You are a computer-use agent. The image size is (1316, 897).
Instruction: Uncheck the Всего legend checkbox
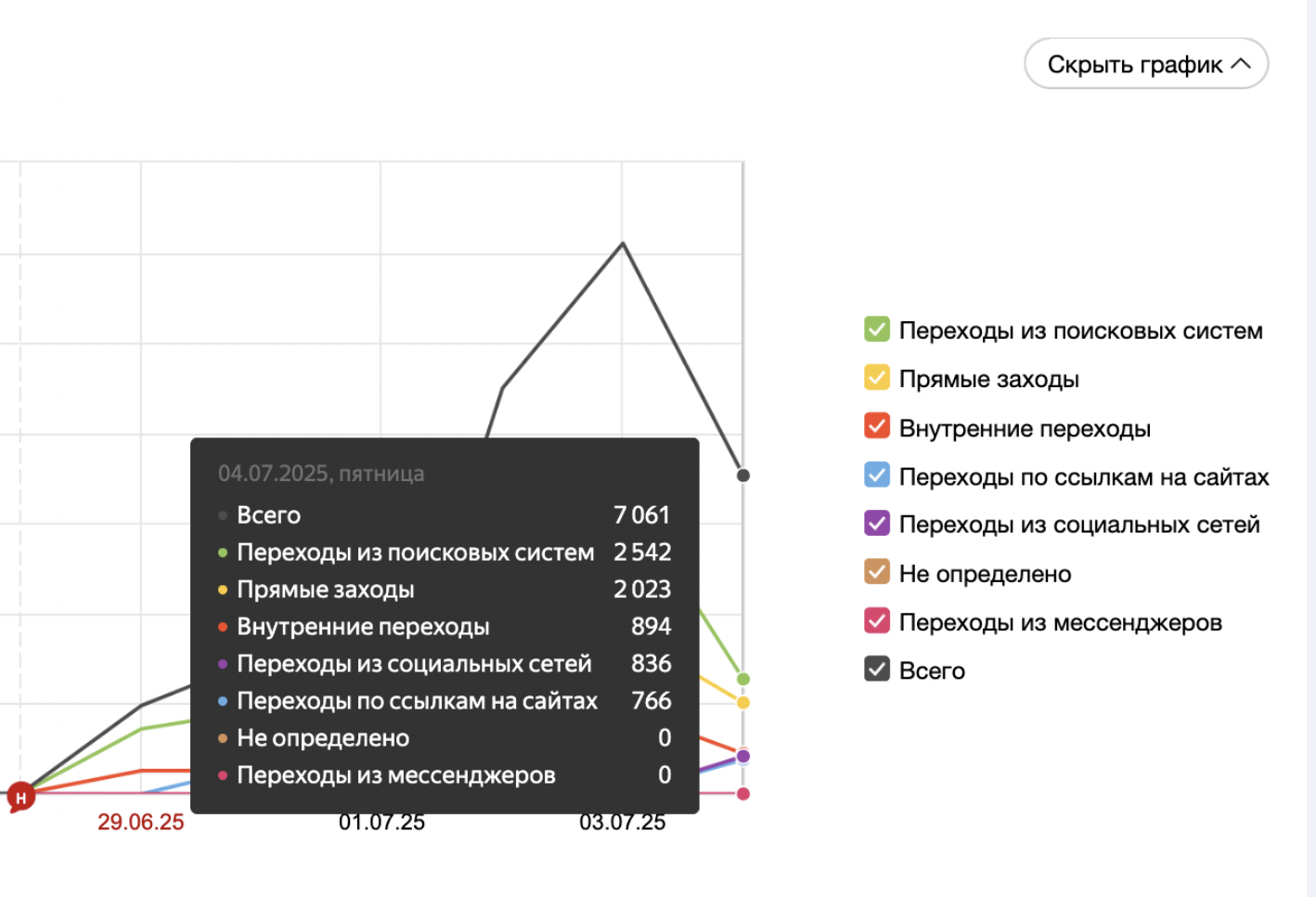(877, 669)
